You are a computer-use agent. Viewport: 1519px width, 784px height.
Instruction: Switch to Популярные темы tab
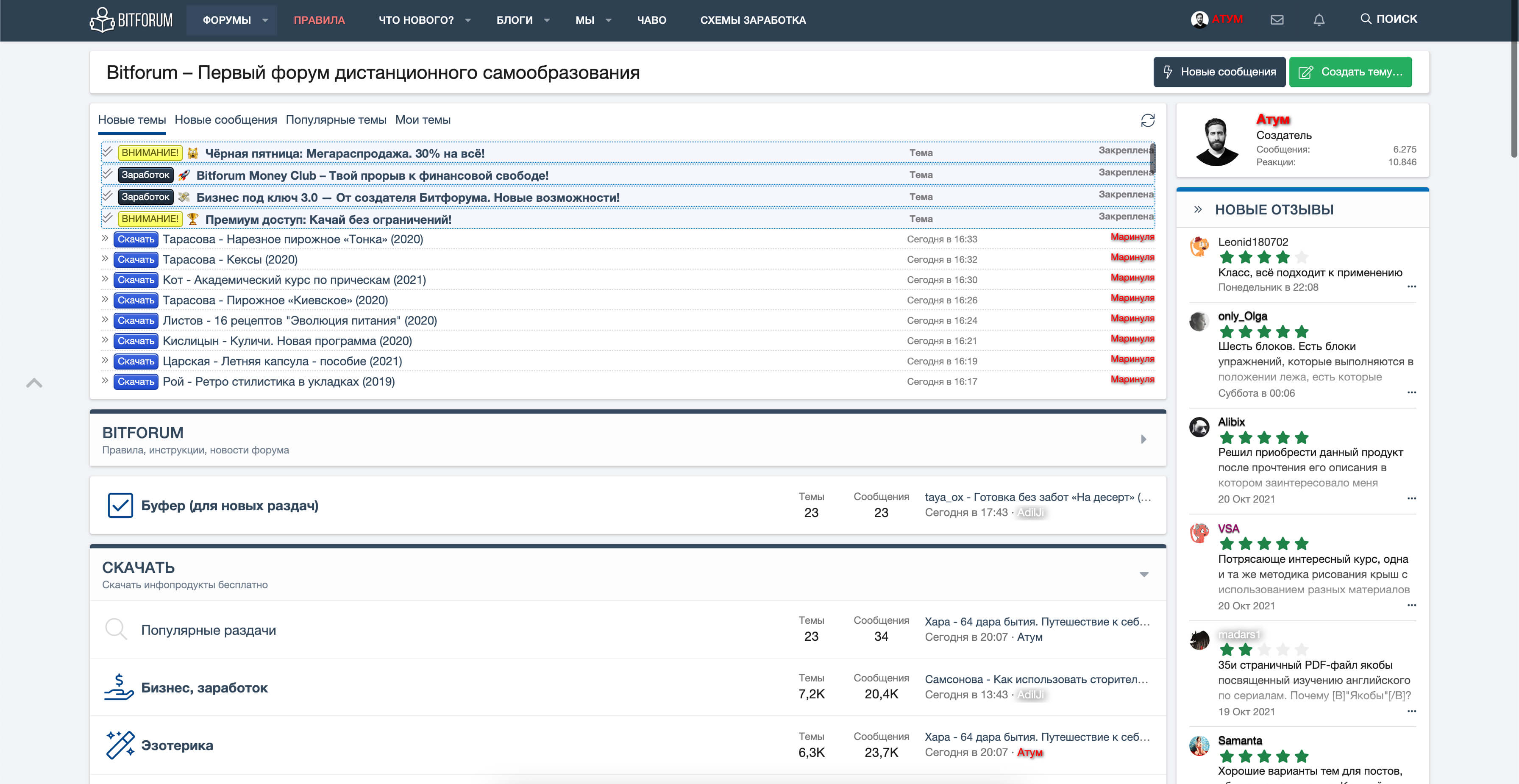336,120
